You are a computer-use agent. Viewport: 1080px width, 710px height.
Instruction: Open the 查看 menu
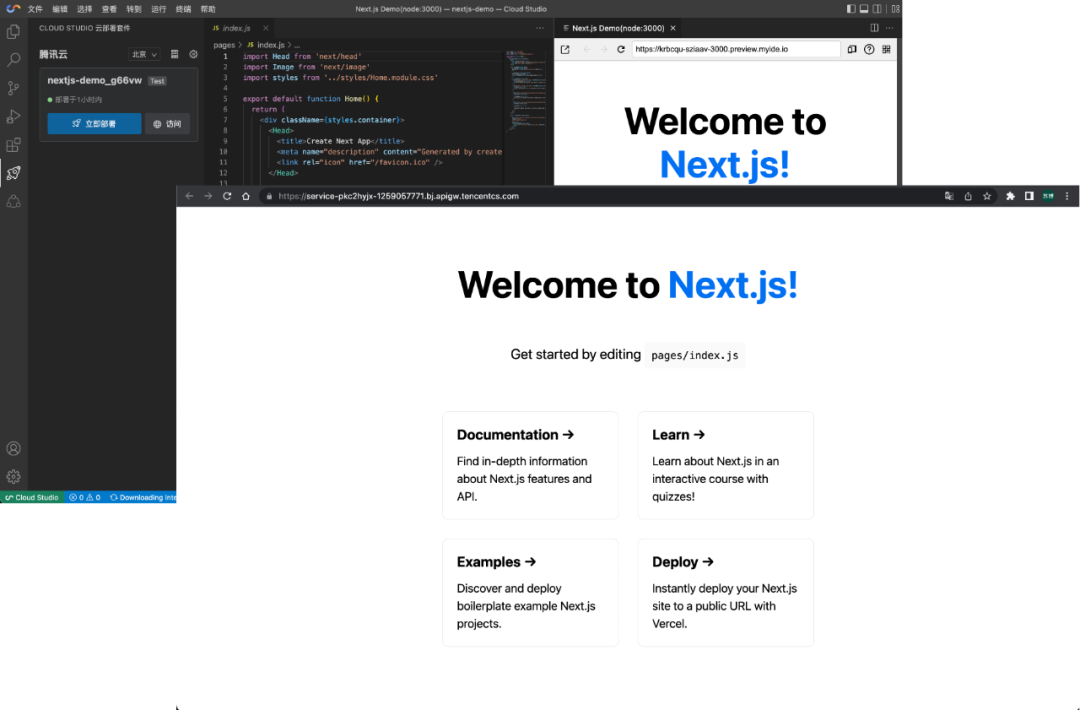(x=109, y=9)
